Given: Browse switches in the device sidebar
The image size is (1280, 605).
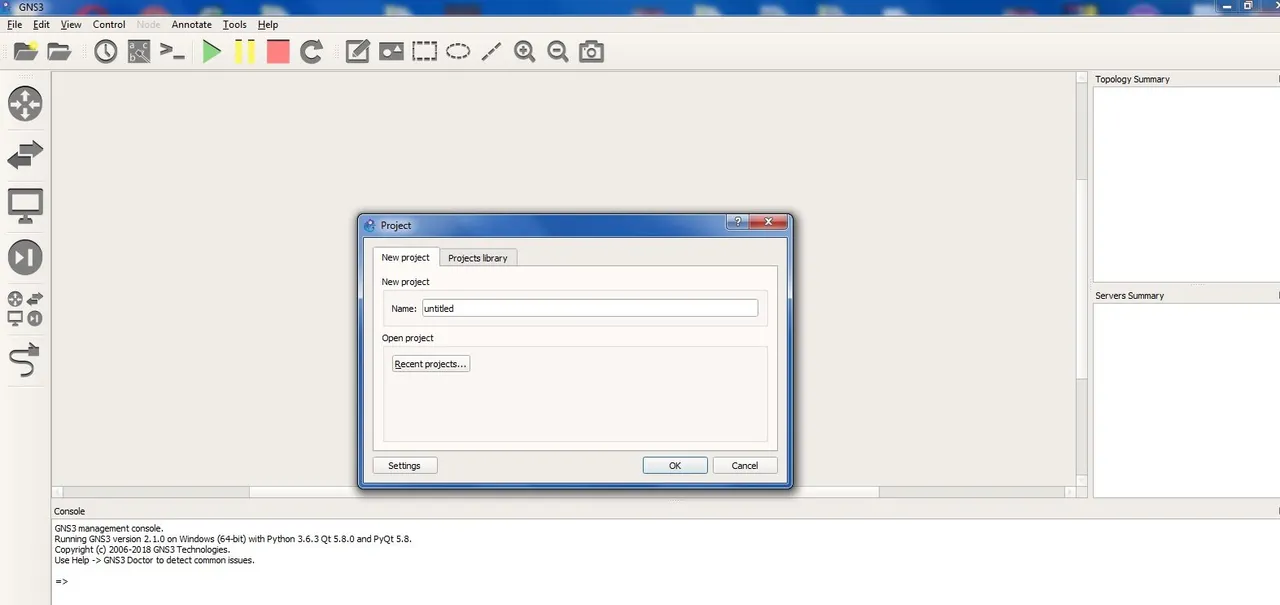Looking at the screenshot, I should pos(25,155).
